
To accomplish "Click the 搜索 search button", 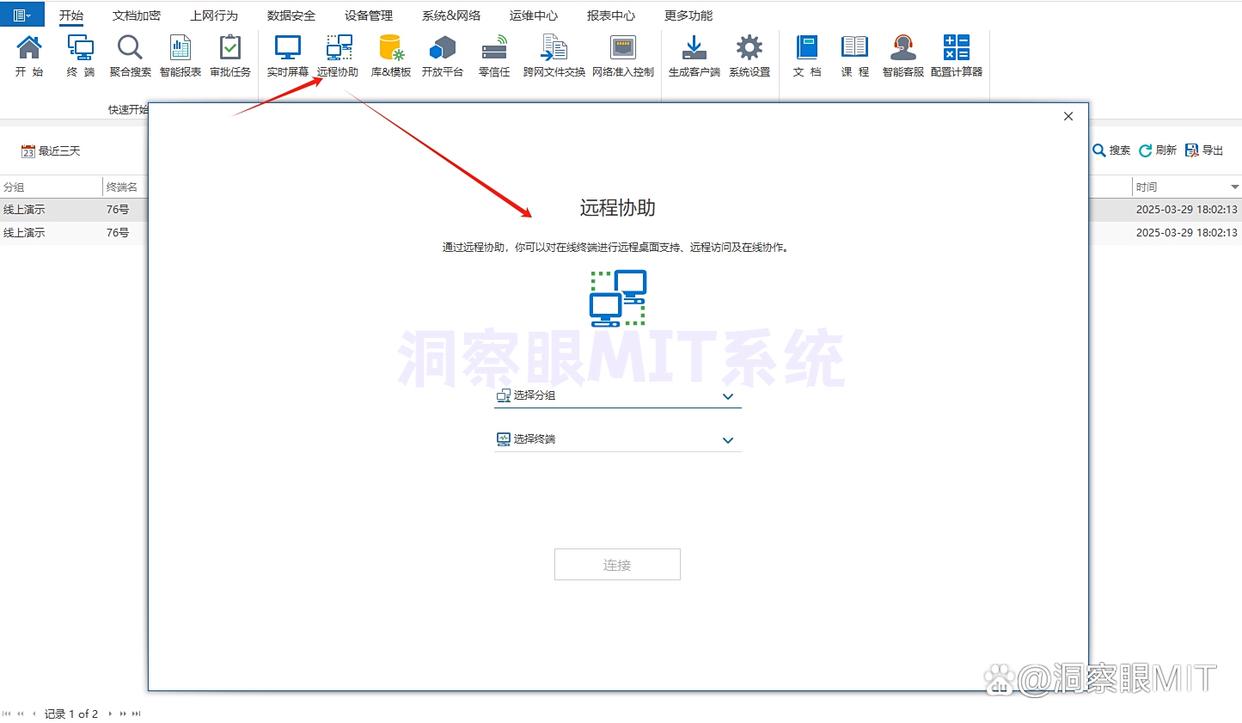I will pyautogui.click(x=1111, y=150).
